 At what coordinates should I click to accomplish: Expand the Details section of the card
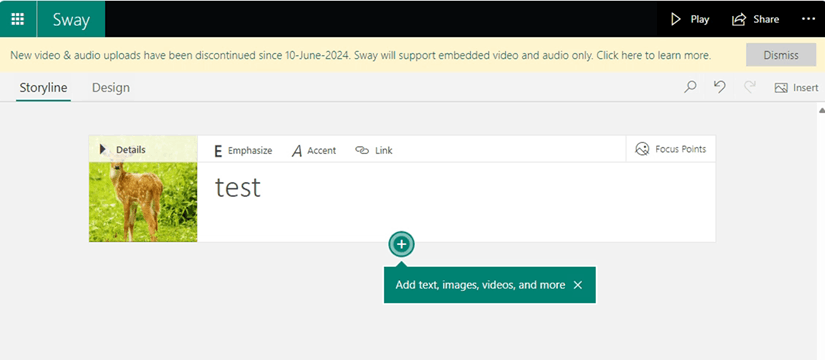tap(123, 150)
